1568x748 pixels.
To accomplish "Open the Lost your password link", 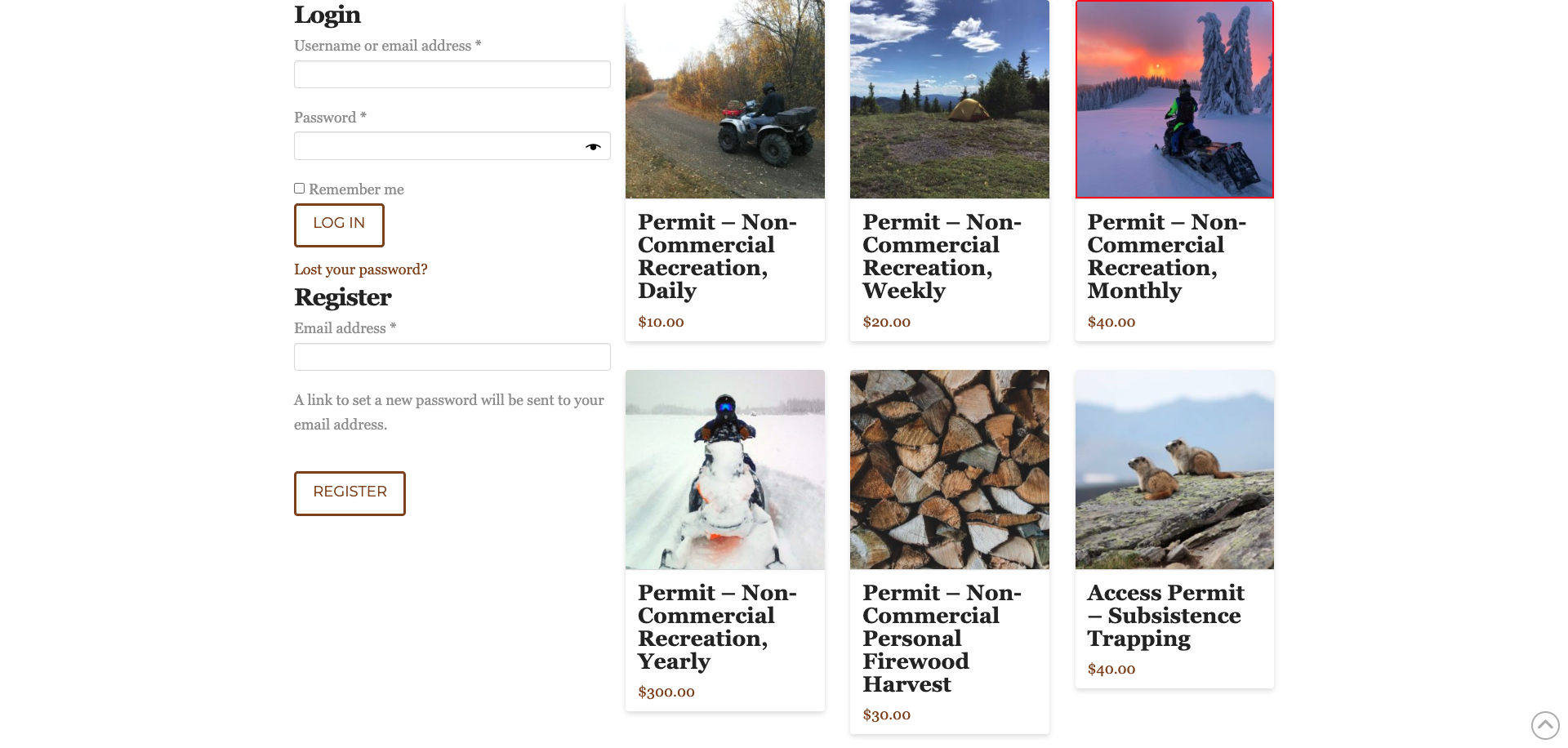I will tap(360, 269).
